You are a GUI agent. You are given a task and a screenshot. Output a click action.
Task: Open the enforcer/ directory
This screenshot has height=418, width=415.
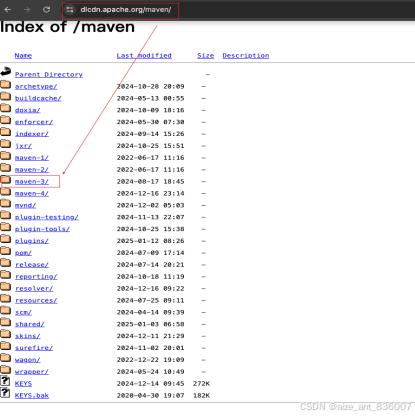click(34, 122)
